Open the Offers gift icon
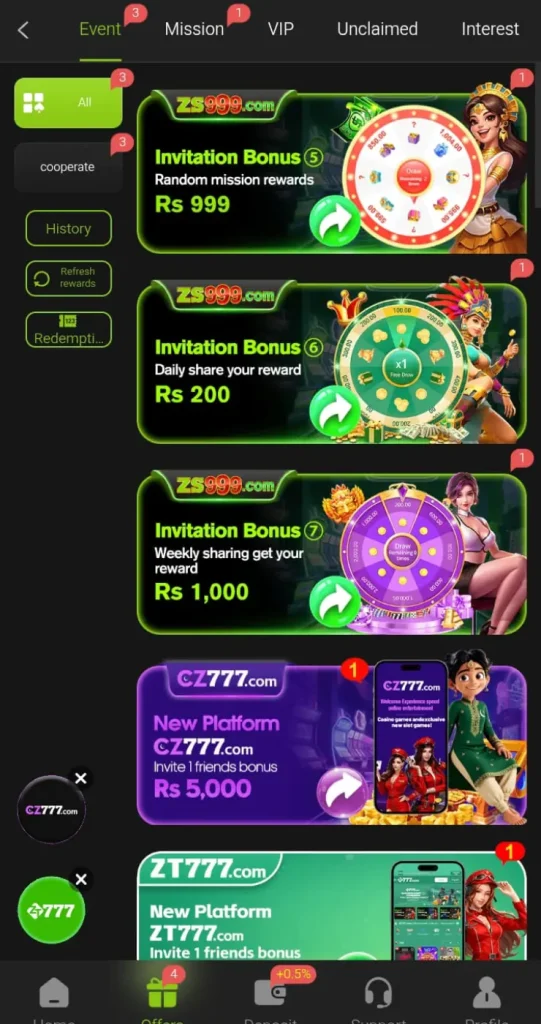 [161, 993]
